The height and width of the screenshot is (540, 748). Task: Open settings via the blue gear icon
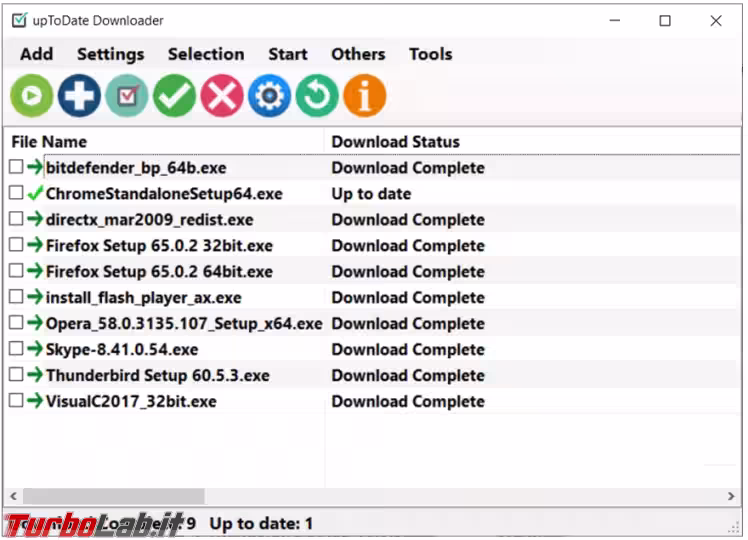click(x=270, y=96)
